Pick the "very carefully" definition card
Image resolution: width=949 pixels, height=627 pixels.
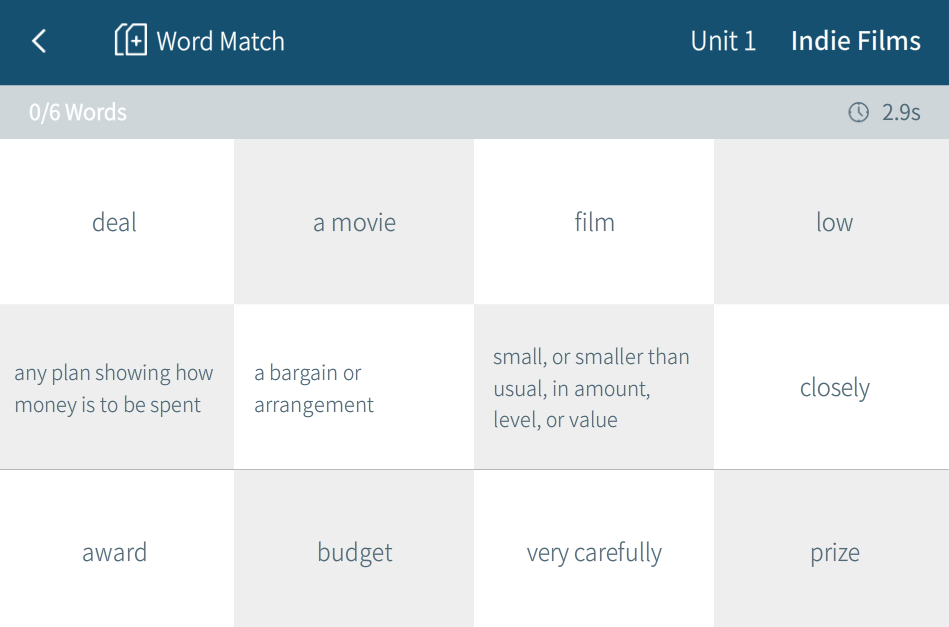click(x=594, y=552)
